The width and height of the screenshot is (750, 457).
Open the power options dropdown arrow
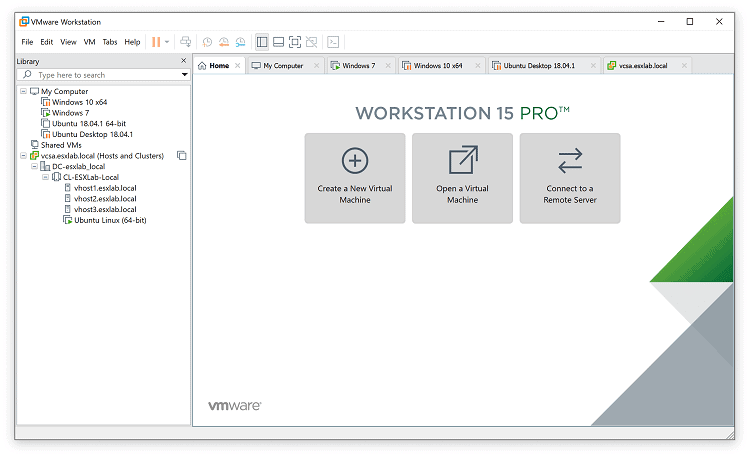pos(167,42)
